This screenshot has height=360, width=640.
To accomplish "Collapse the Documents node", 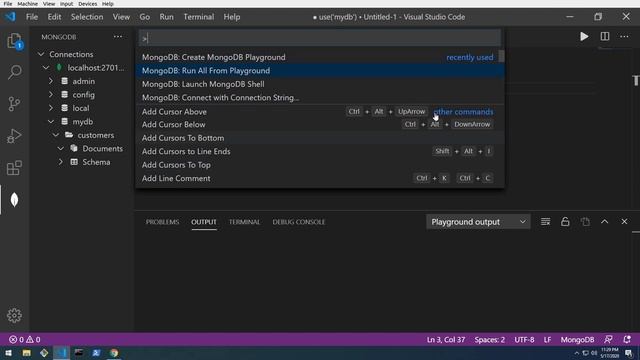I will (x=60, y=149).
